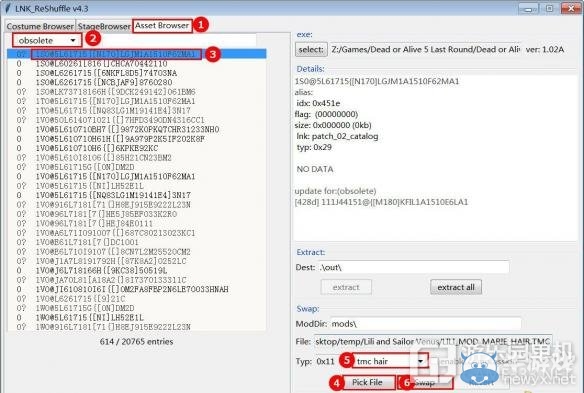Click the extract all button

pos(456,287)
